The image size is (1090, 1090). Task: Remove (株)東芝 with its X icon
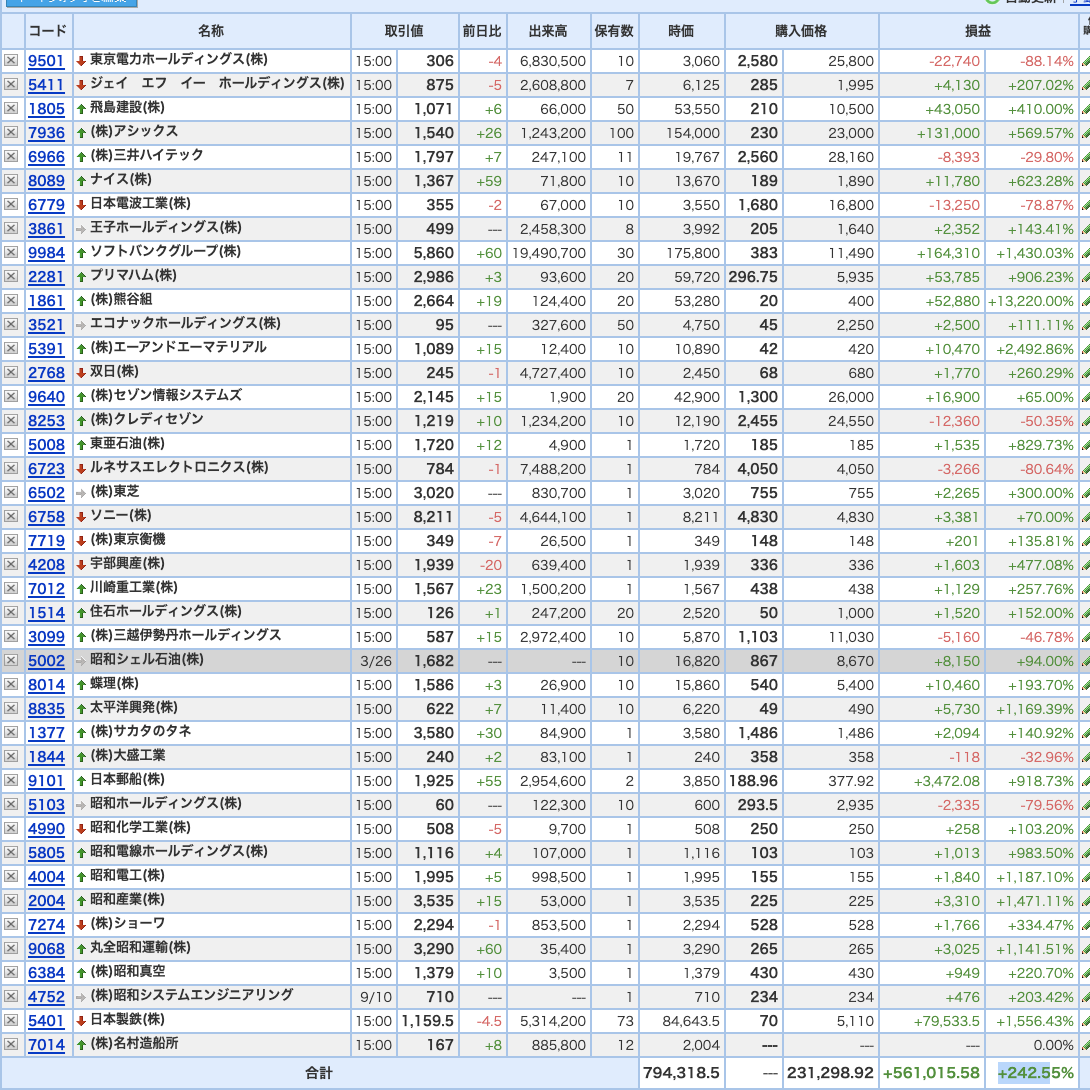[x=10, y=492]
